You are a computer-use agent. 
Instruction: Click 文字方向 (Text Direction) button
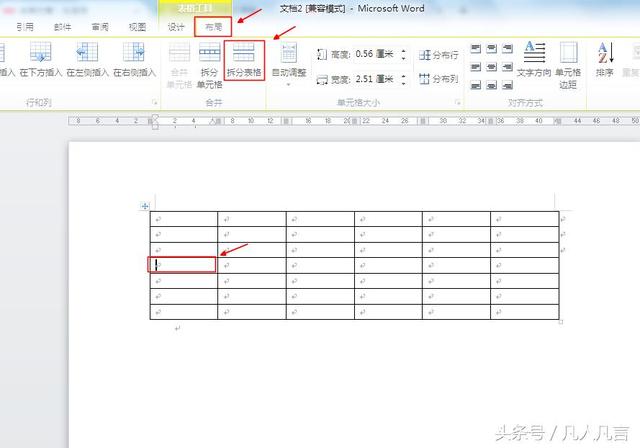(534, 60)
